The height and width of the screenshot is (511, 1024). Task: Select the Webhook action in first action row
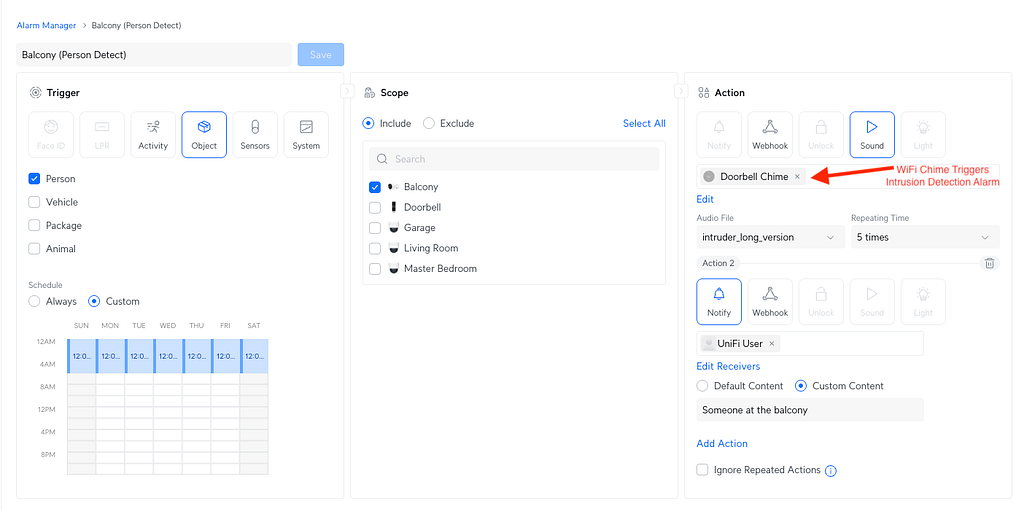tap(770, 135)
